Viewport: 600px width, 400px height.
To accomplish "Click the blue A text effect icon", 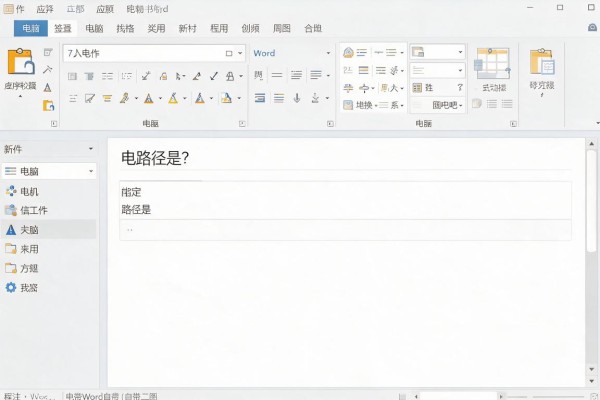I will point(200,98).
